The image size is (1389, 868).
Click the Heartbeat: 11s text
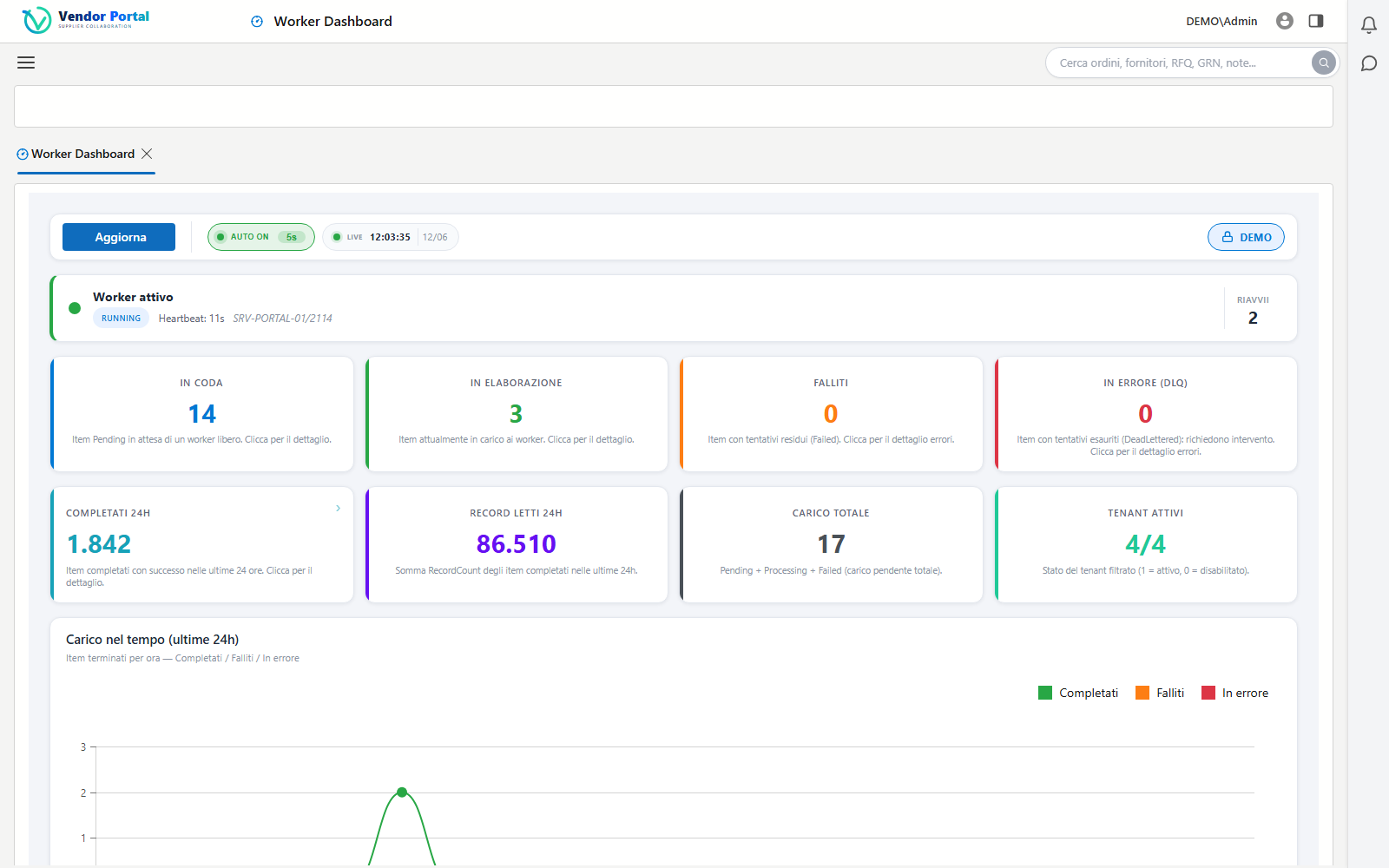point(191,319)
